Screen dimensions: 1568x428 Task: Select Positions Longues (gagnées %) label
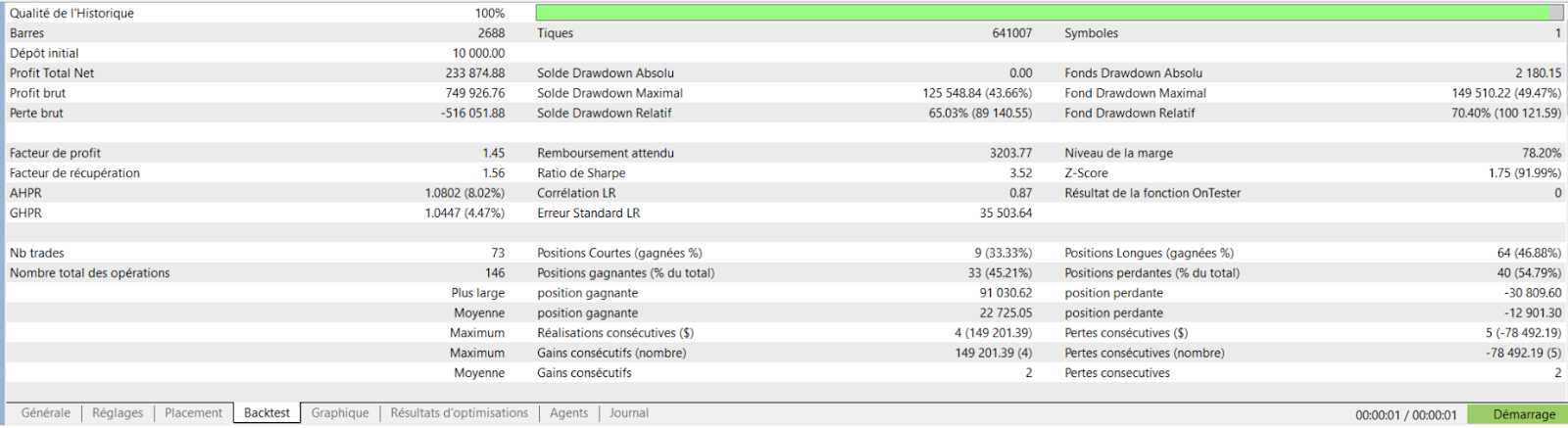coord(1149,254)
